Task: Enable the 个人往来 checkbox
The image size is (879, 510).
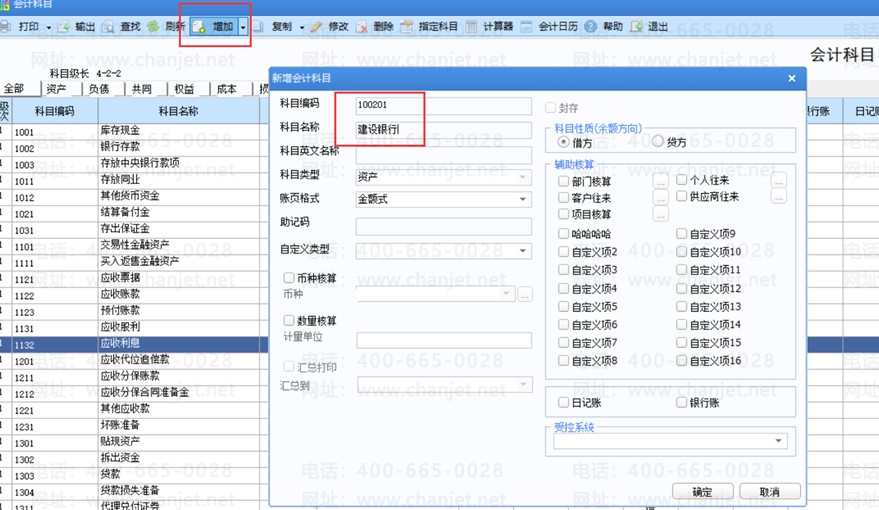Action: (x=682, y=179)
